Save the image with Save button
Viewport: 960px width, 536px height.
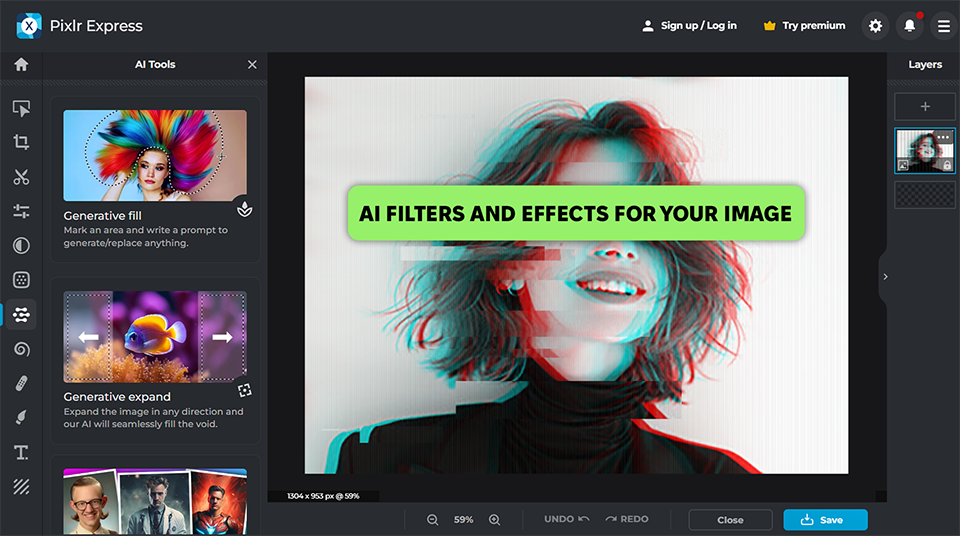click(825, 519)
